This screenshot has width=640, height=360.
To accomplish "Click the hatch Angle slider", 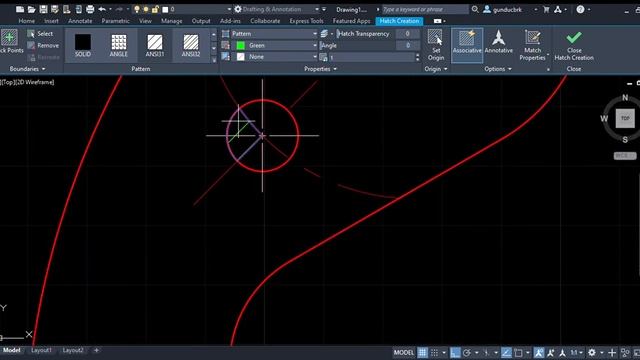I will (358, 45).
